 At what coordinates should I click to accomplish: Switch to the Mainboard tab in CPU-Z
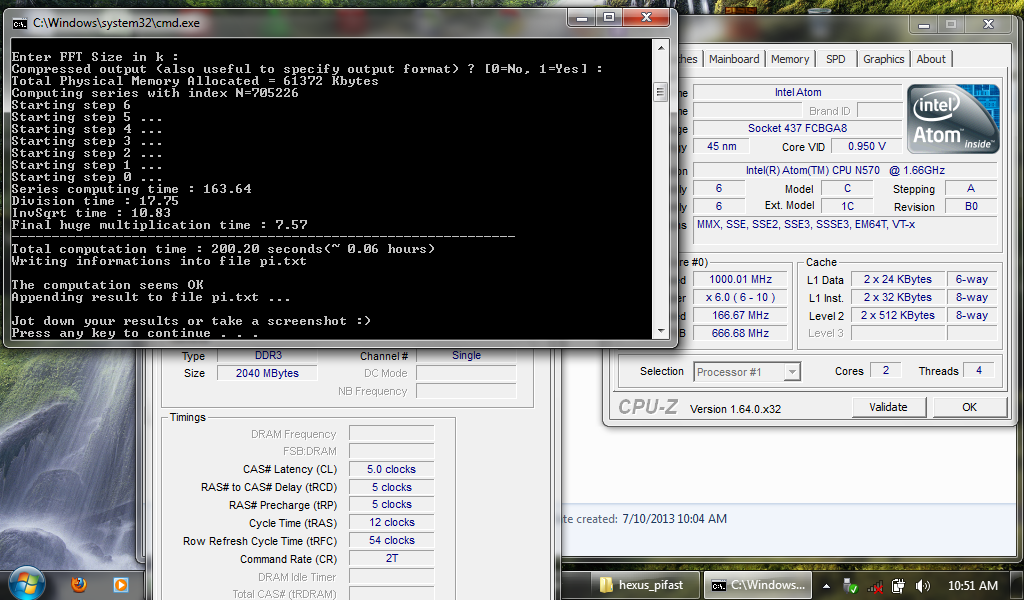tap(734, 59)
